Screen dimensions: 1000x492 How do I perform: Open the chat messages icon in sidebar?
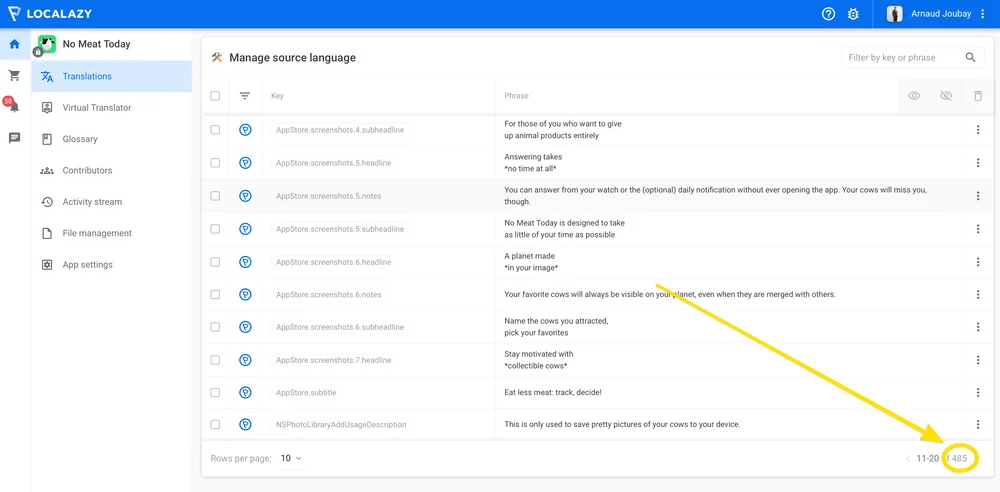15,138
